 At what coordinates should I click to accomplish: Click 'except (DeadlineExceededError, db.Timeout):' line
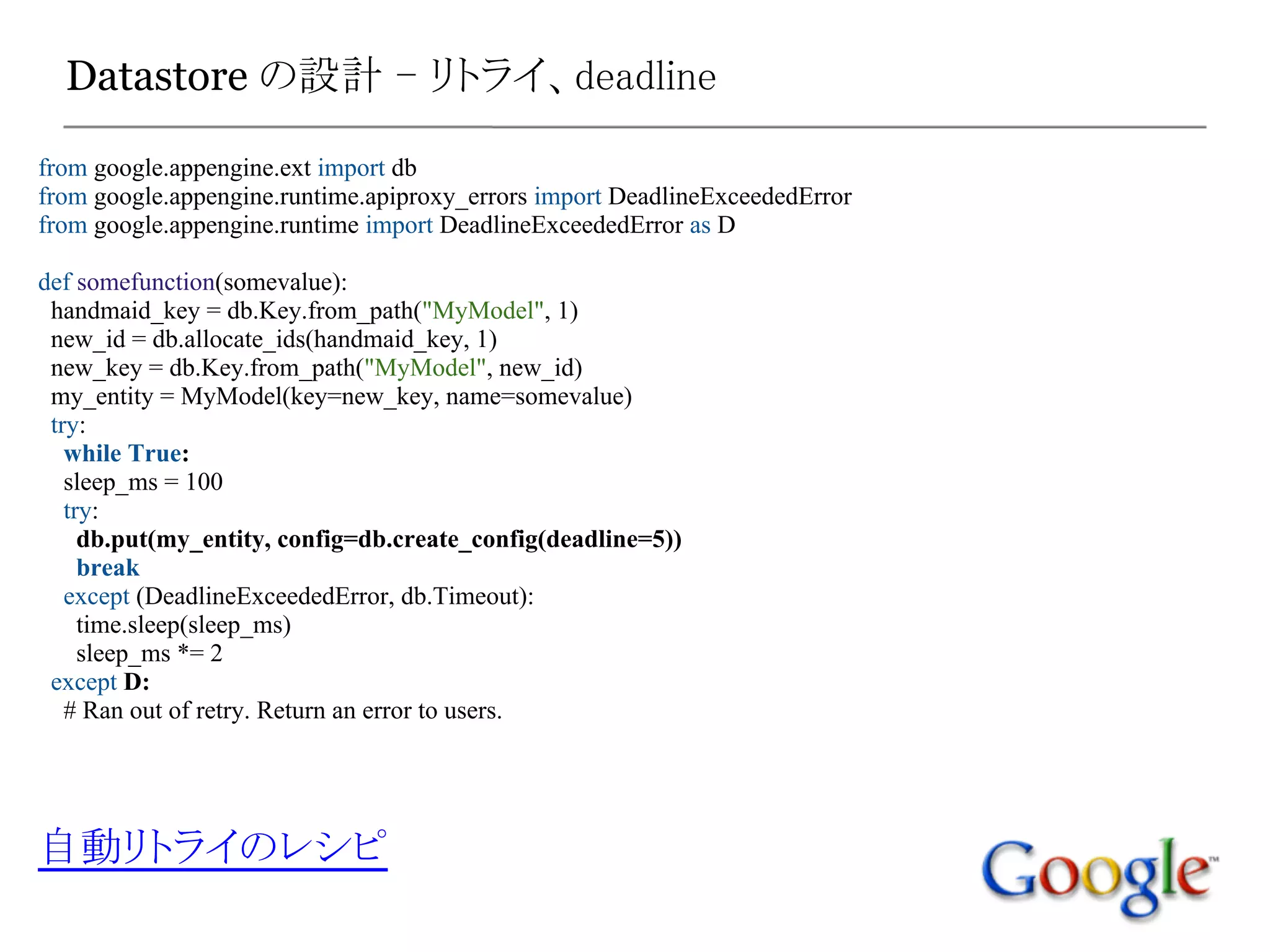(299, 596)
